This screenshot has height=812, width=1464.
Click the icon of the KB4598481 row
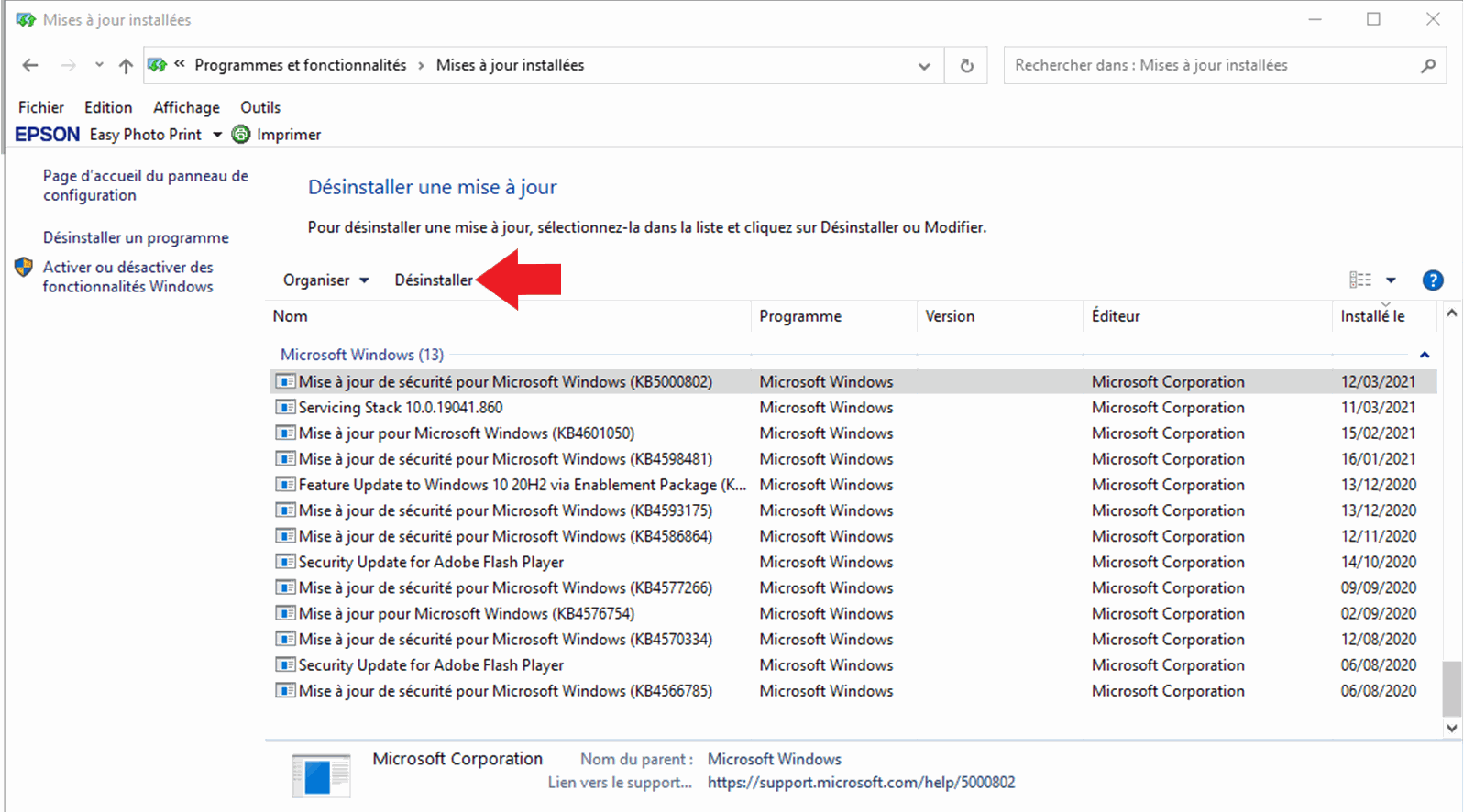coord(285,458)
